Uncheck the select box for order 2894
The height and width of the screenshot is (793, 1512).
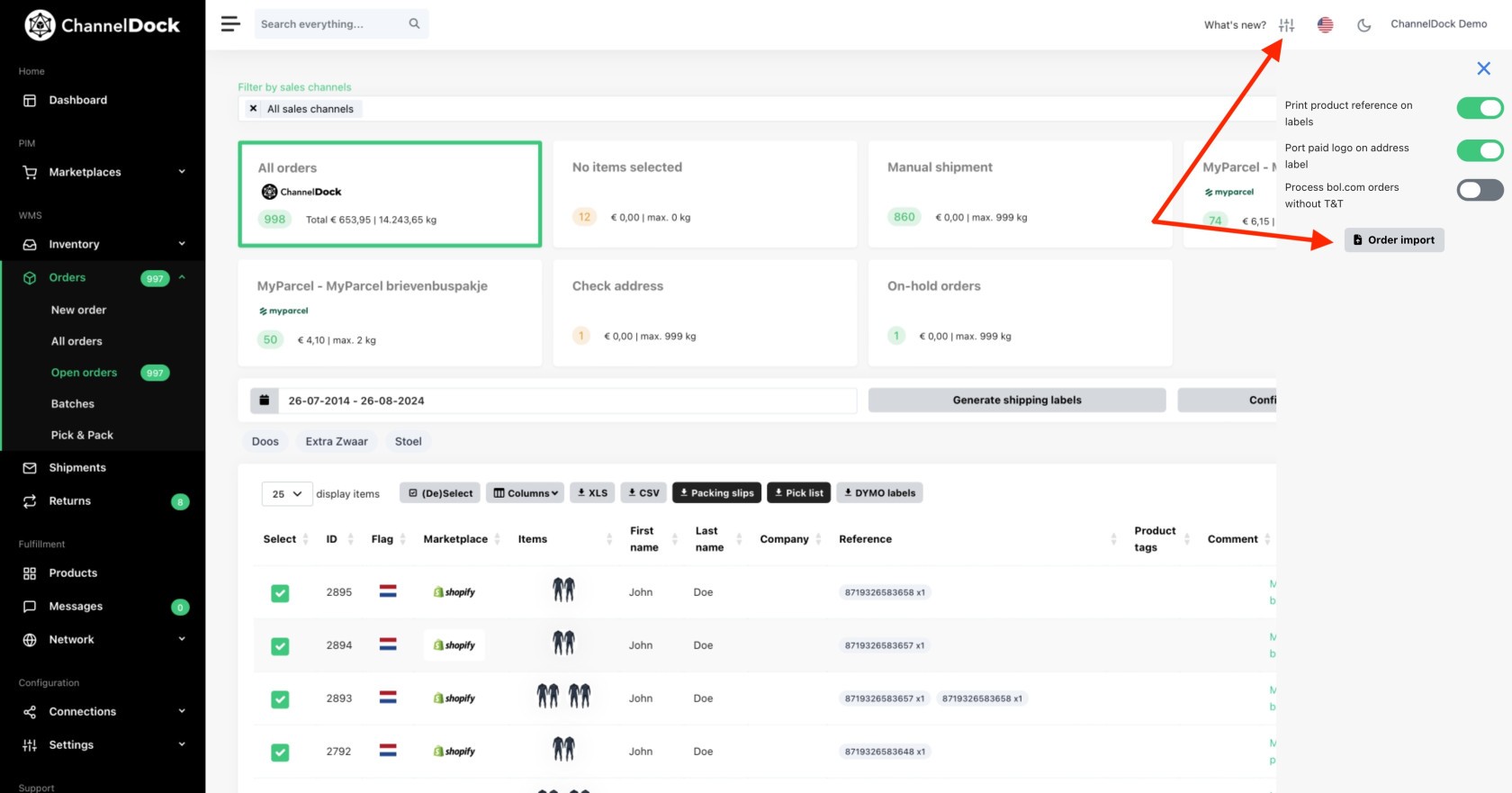pyautogui.click(x=280, y=646)
